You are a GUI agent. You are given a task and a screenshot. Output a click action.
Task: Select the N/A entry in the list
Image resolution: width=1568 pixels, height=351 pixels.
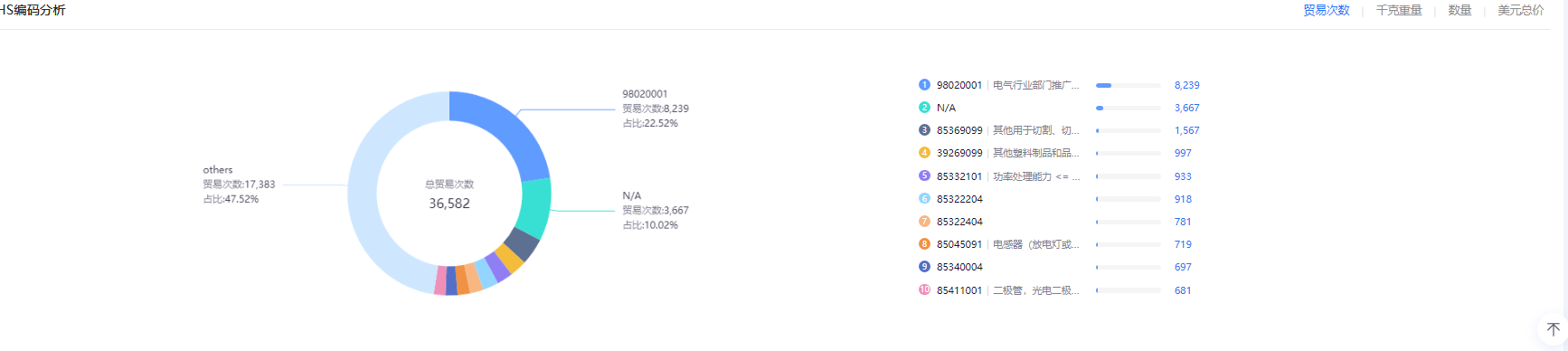coord(946,108)
